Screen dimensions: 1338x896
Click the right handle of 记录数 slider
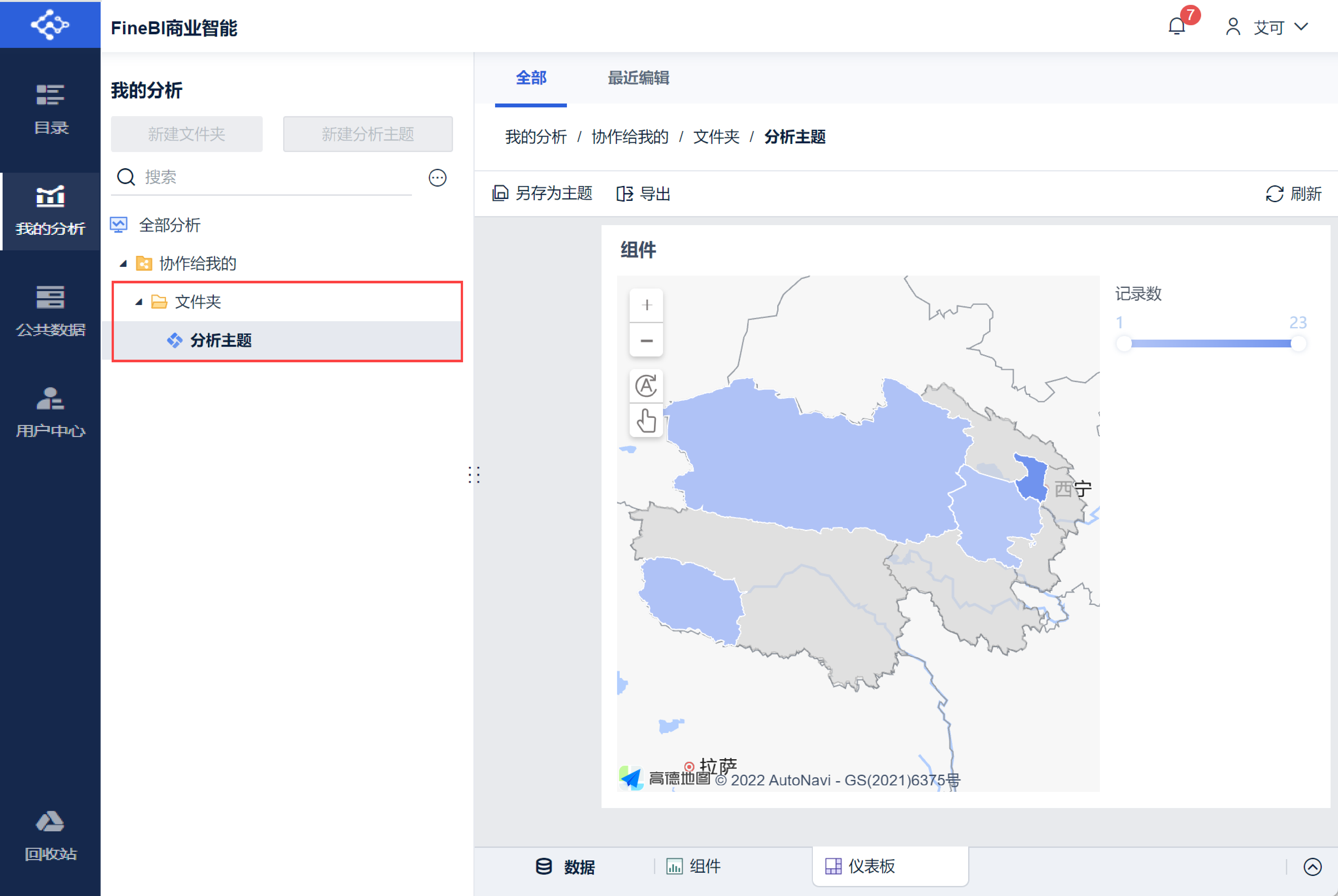point(1298,344)
